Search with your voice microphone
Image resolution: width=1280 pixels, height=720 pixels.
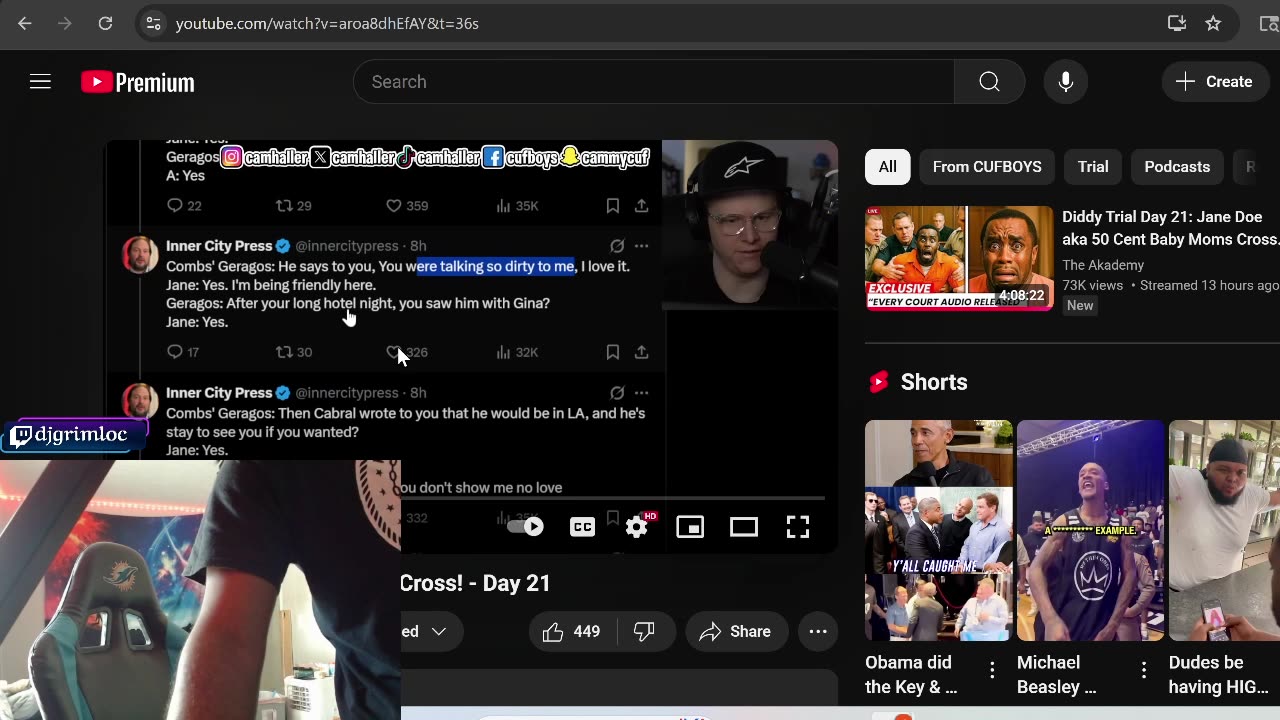1066,82
